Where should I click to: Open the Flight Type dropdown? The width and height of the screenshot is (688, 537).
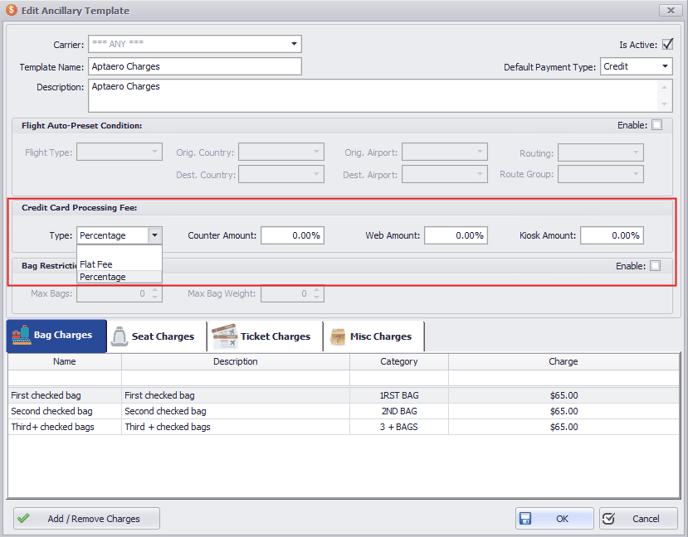pos(154,152)
